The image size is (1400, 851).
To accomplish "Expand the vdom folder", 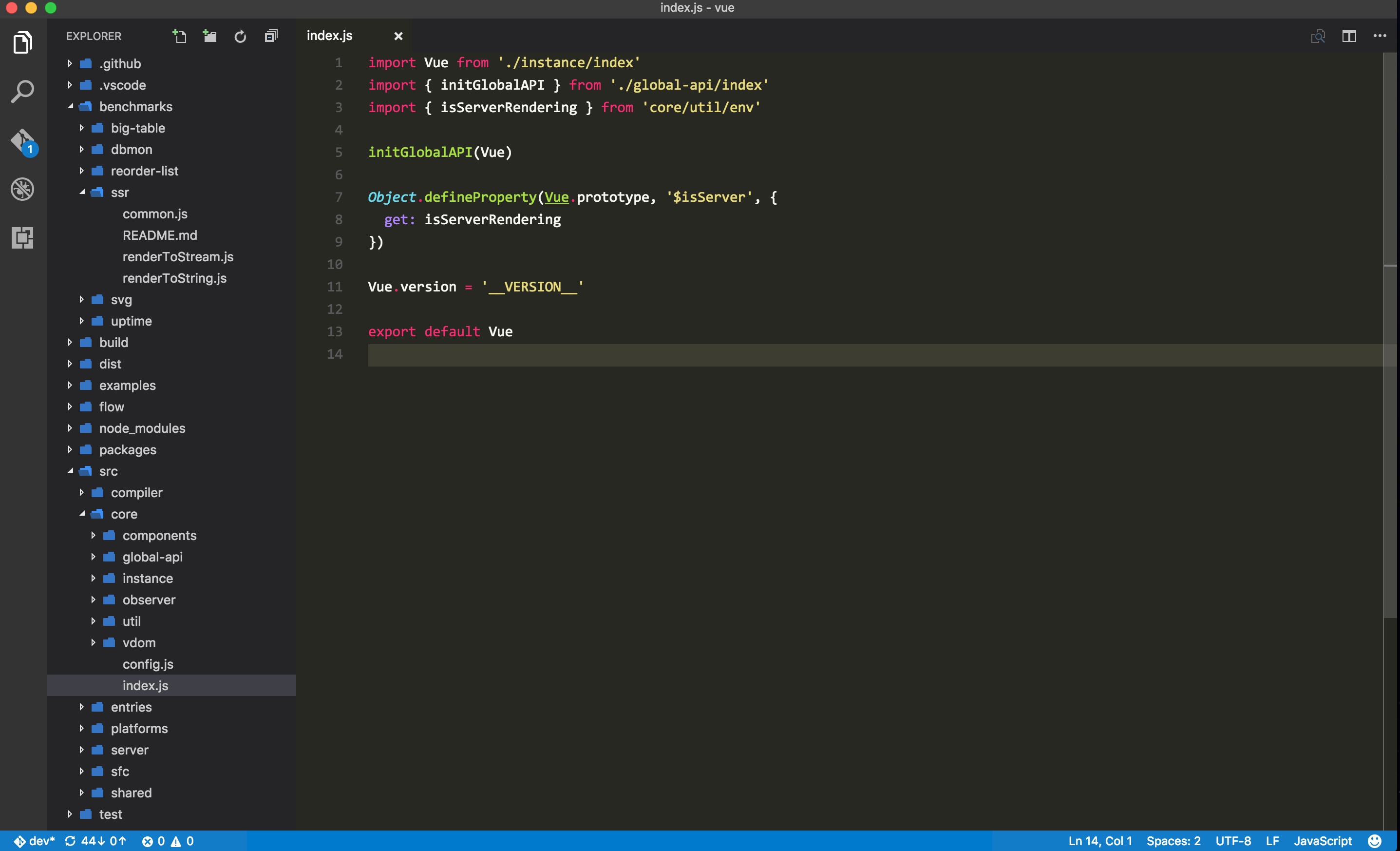I will [171, 643].
